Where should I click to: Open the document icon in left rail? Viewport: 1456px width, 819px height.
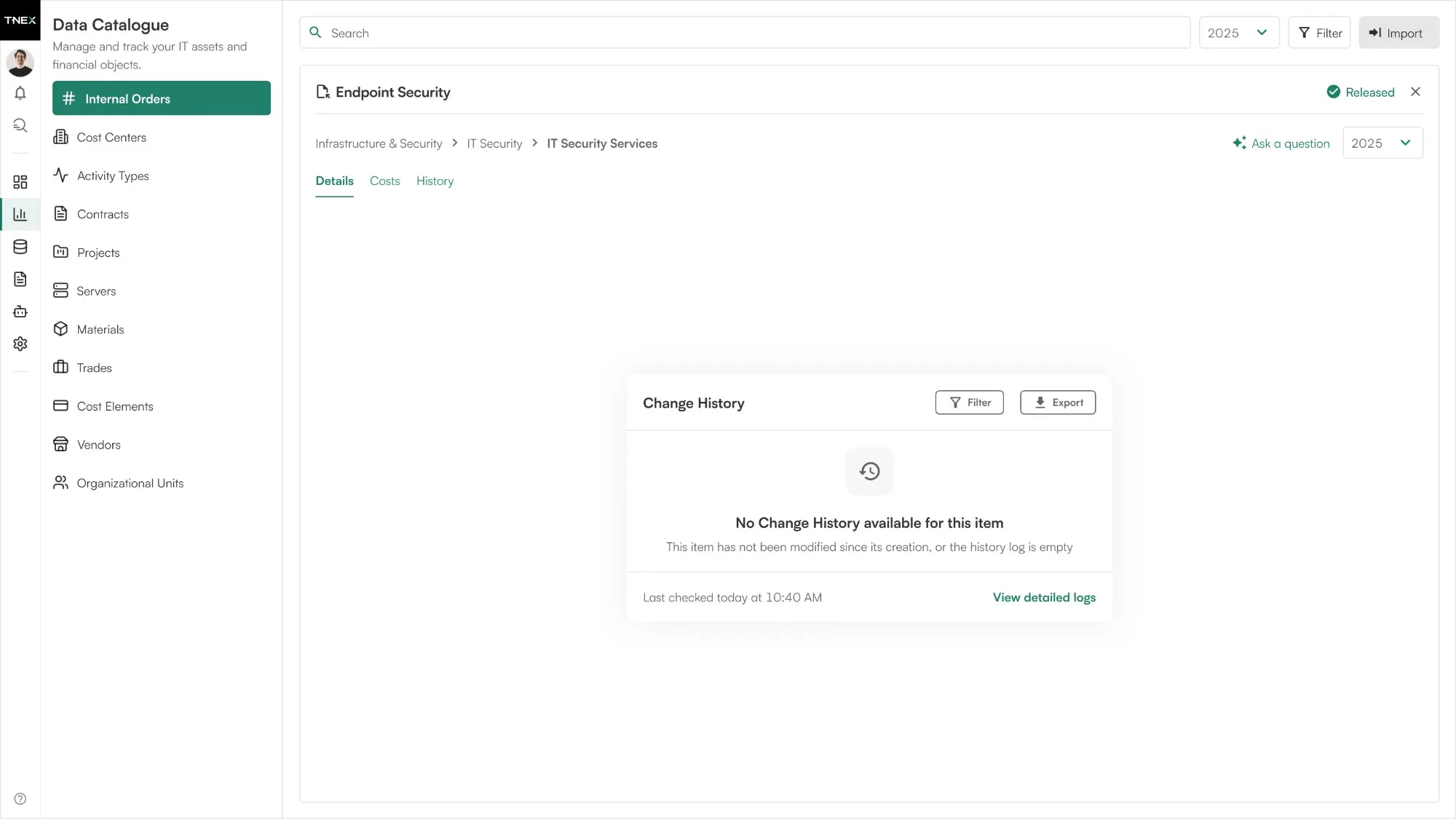tap(20, 279)
